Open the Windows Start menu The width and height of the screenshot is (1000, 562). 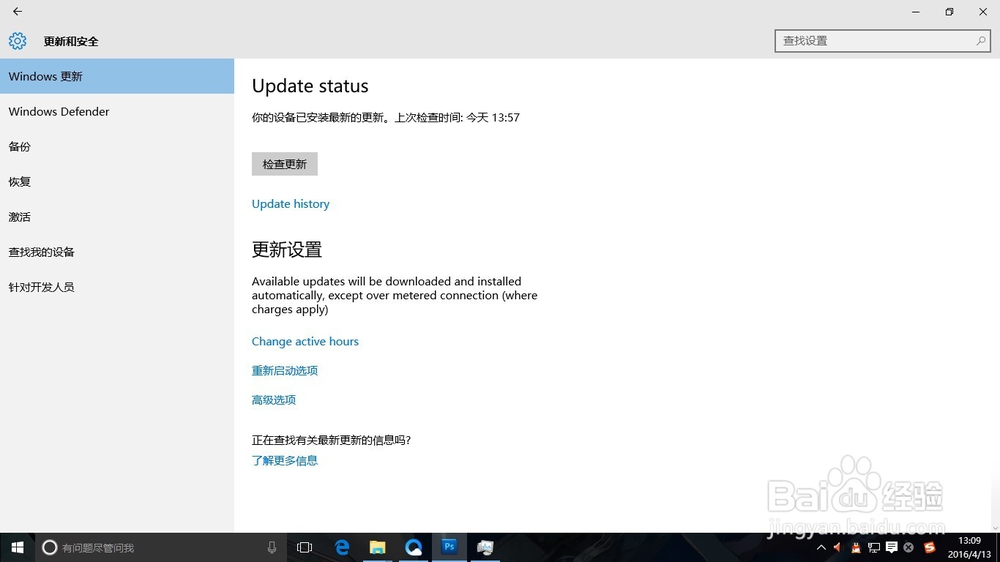(x=17, y=547)
